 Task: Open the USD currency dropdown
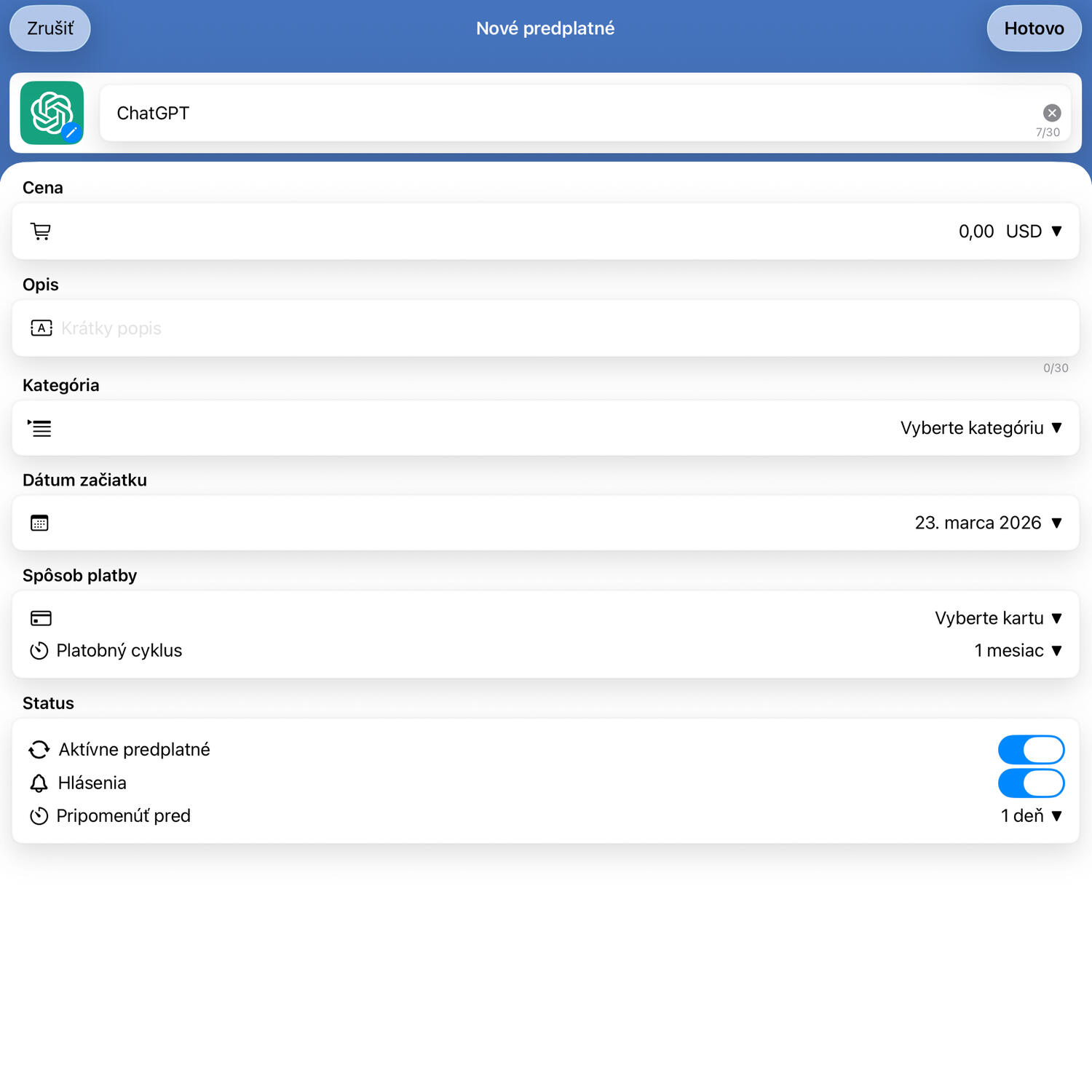(1034, 232)
